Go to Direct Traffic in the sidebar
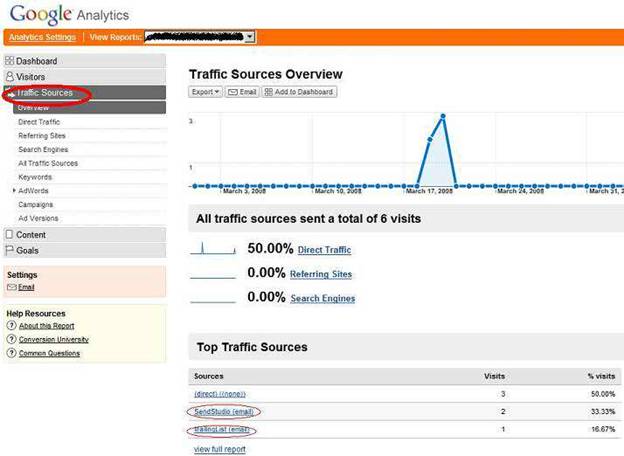This screenshot has width=624, height=456. (39, 122)
